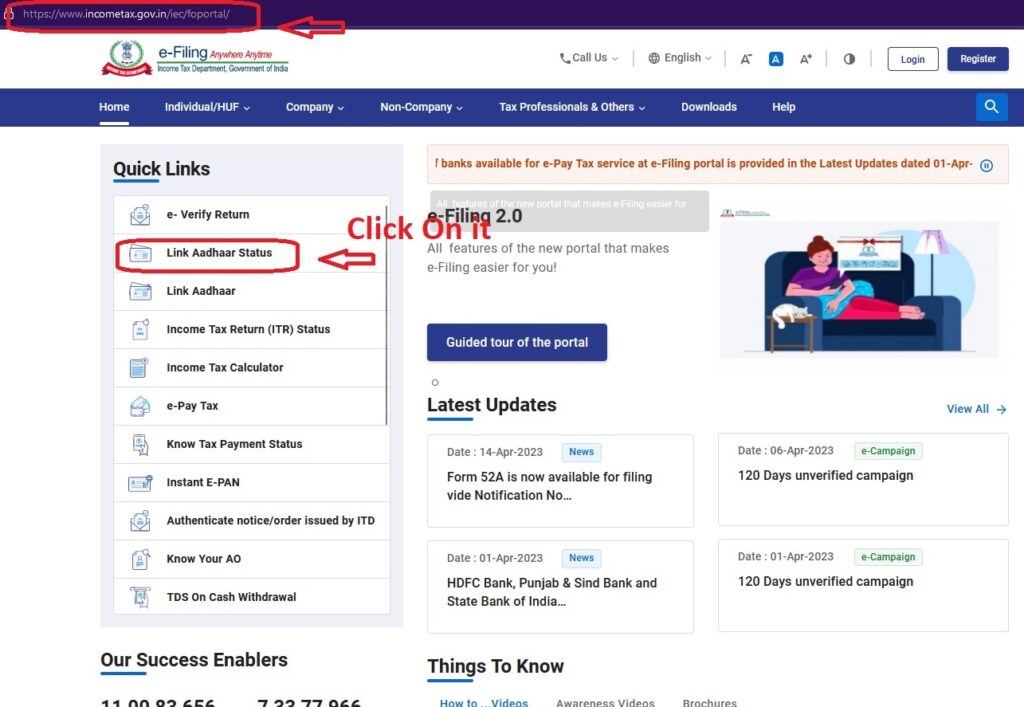Switch to Awareness Videos tab
1024x707 pixels.
[605, 702]
